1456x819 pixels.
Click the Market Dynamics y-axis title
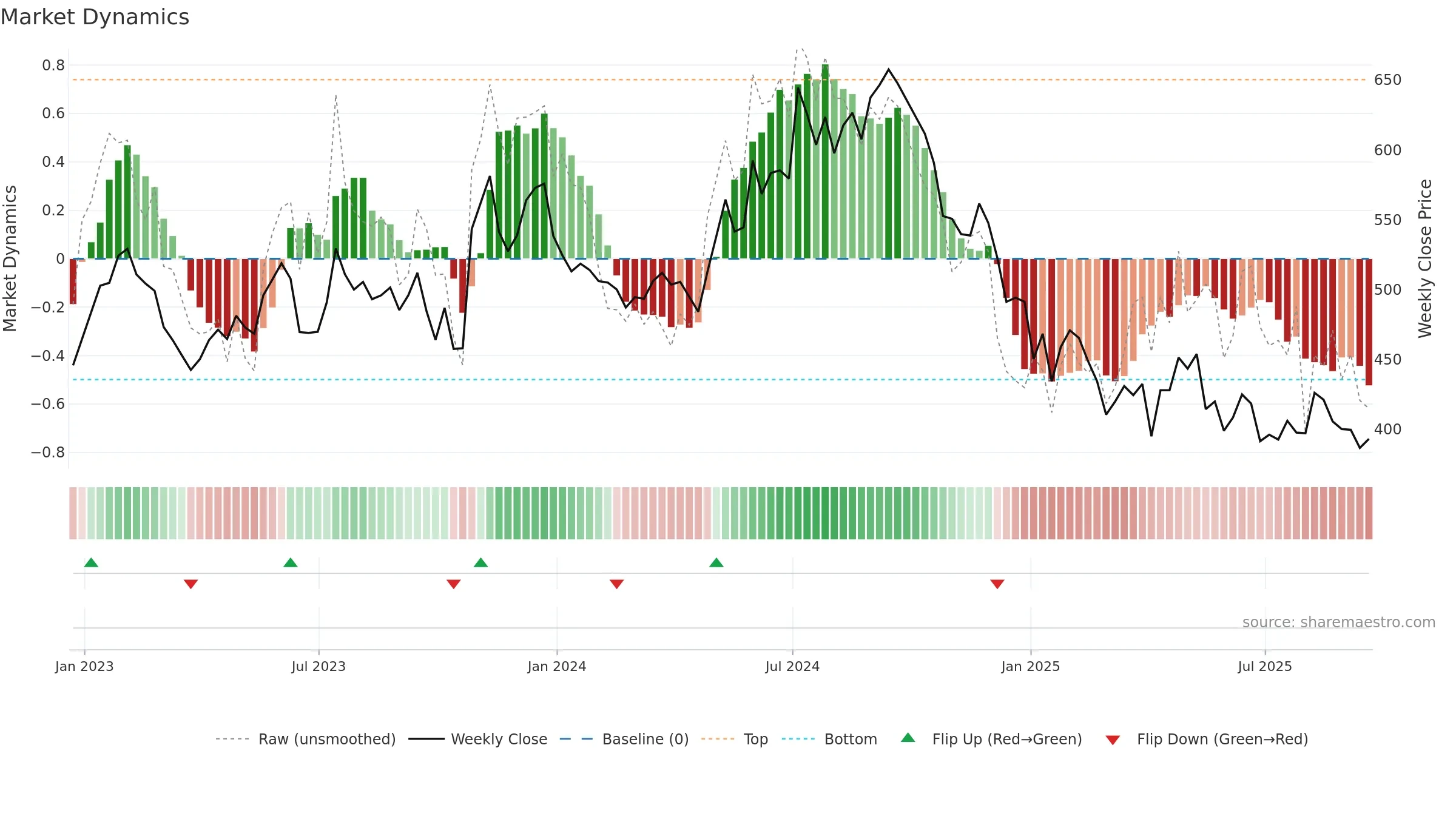10,258
